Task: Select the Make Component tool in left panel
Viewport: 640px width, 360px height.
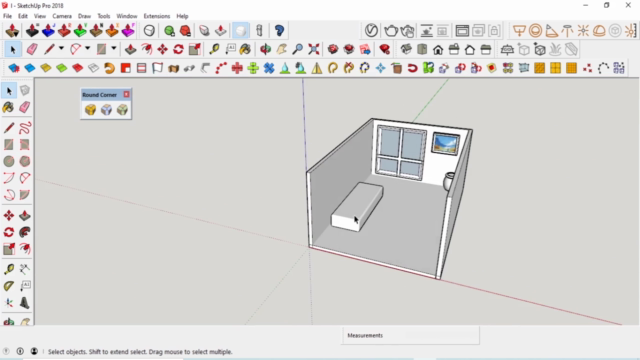Action: coord(25,90)
